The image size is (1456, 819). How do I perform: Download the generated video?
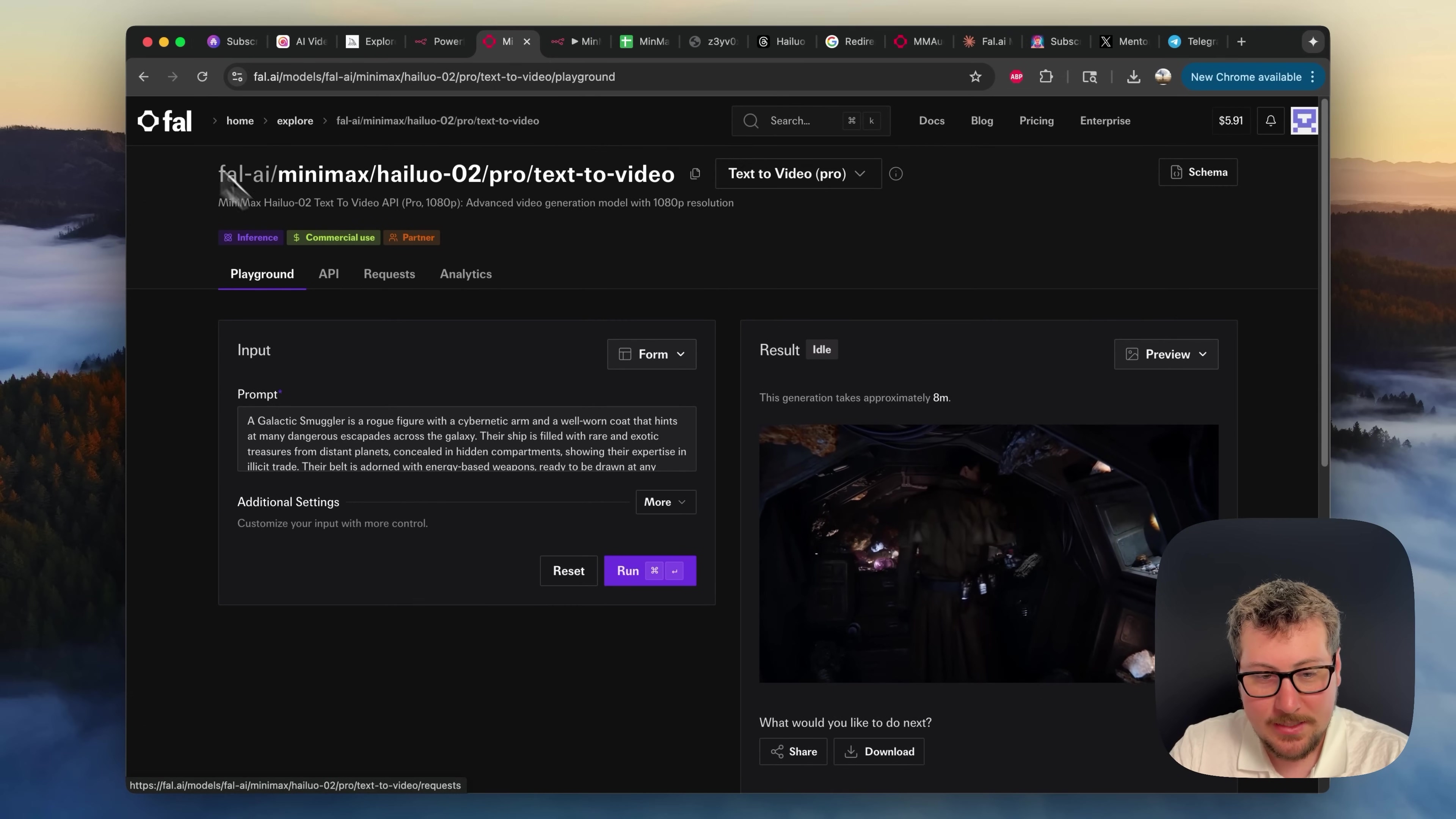(879, 752)
